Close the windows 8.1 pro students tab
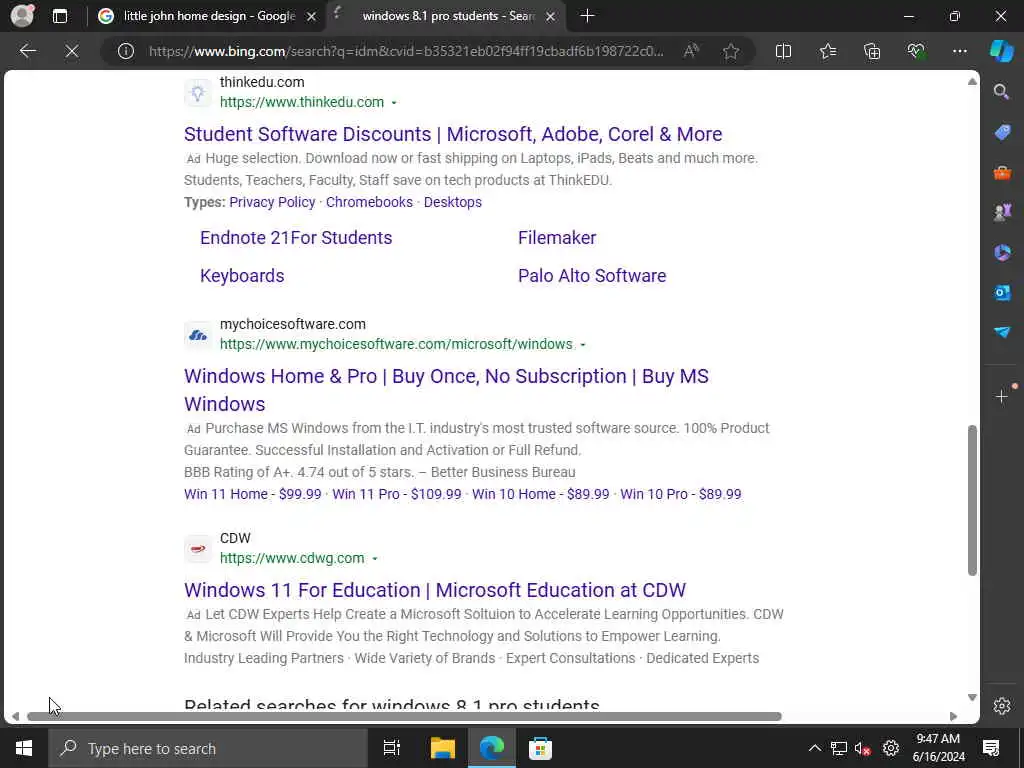This screenshot has width=1024, height=768. (551, 16)
